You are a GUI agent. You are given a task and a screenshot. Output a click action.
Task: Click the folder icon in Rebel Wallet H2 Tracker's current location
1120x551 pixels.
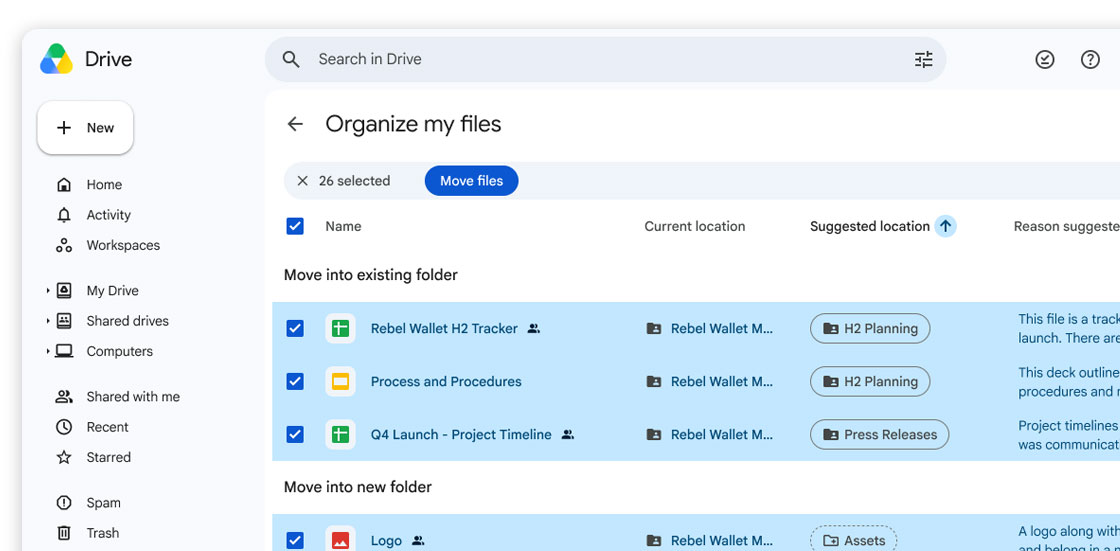[x=654, y=329]
